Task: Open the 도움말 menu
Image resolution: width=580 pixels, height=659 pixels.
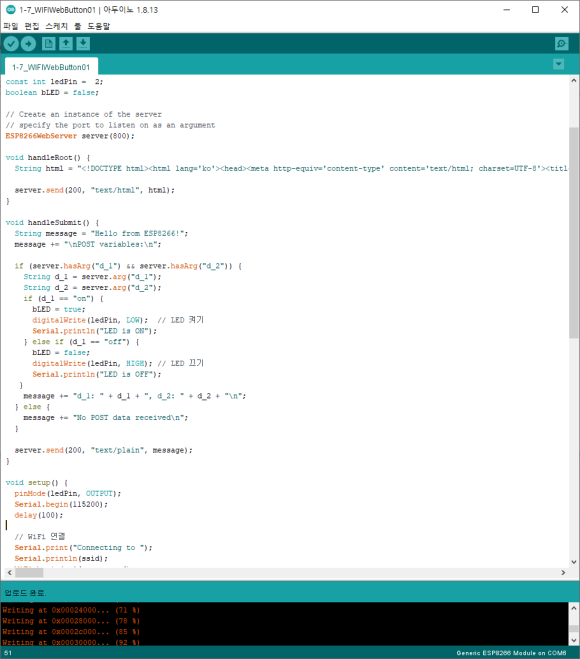Action: pyautogui.click(x=99, y=26)
